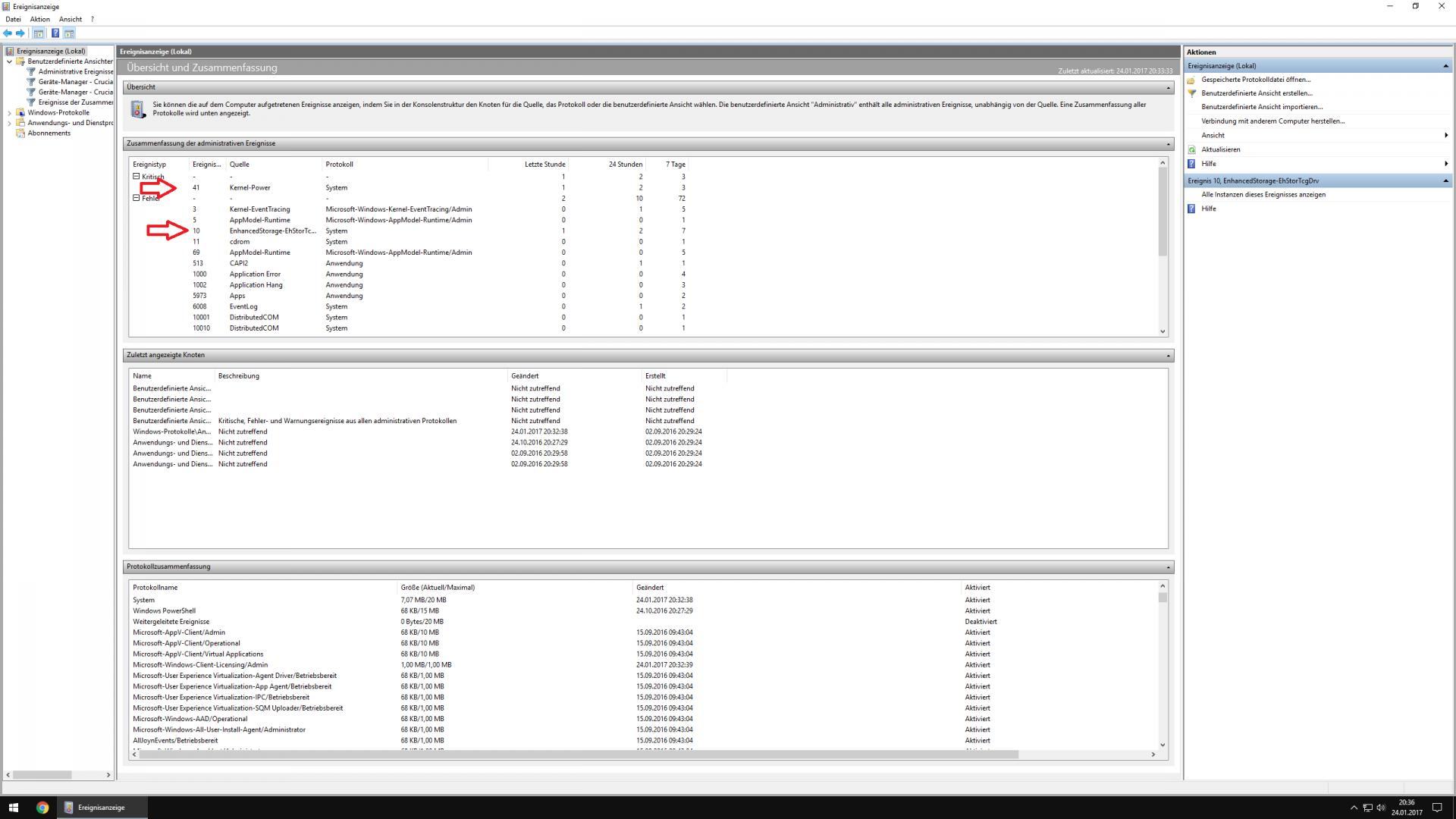The height and width of the screenshot is (819, 1456).
Task: Collapse the Kritisch event type group
Action: (x=136, y=176)
